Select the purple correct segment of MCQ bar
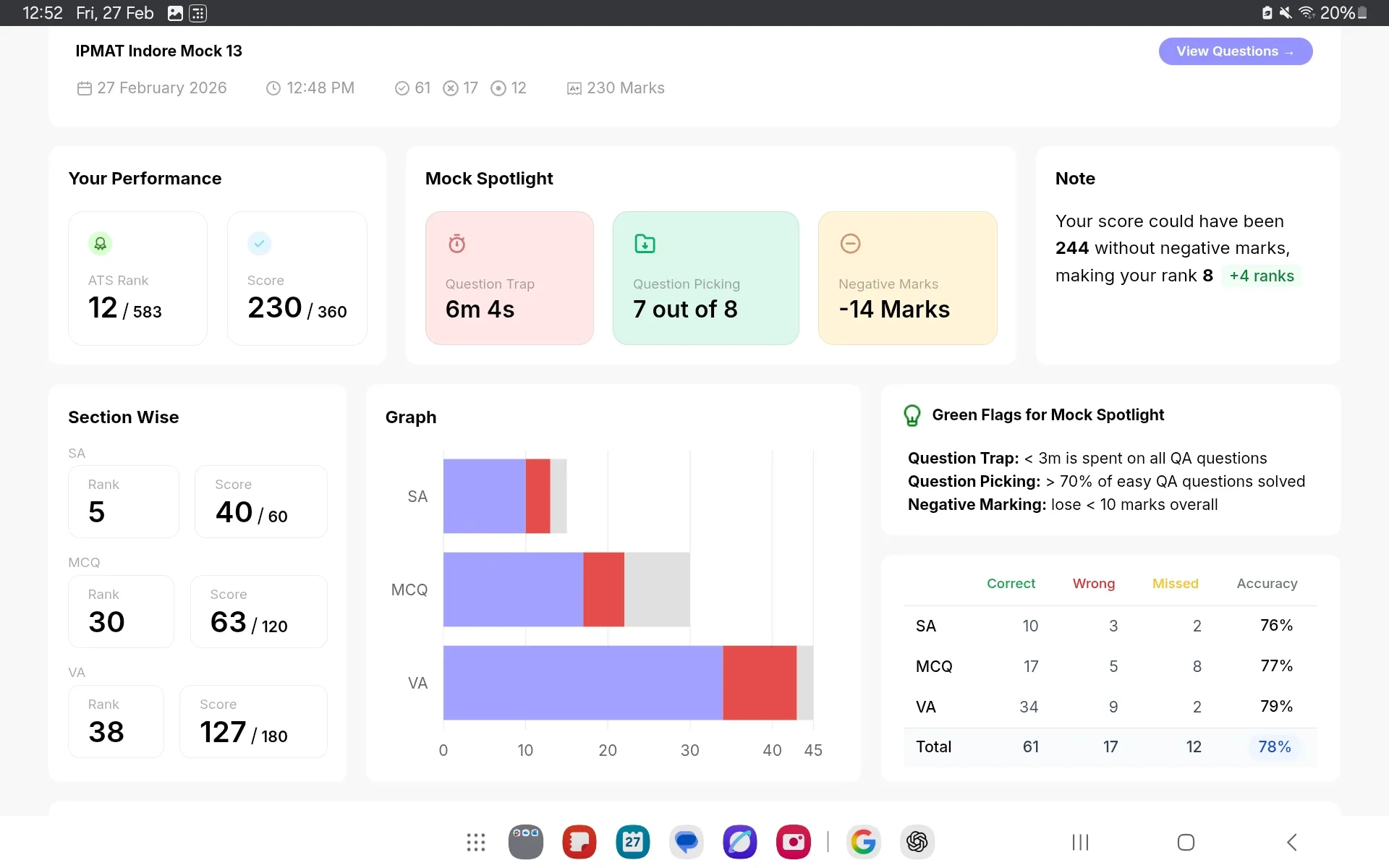This screenshot has height=868, width=1389. coord(513,590)
